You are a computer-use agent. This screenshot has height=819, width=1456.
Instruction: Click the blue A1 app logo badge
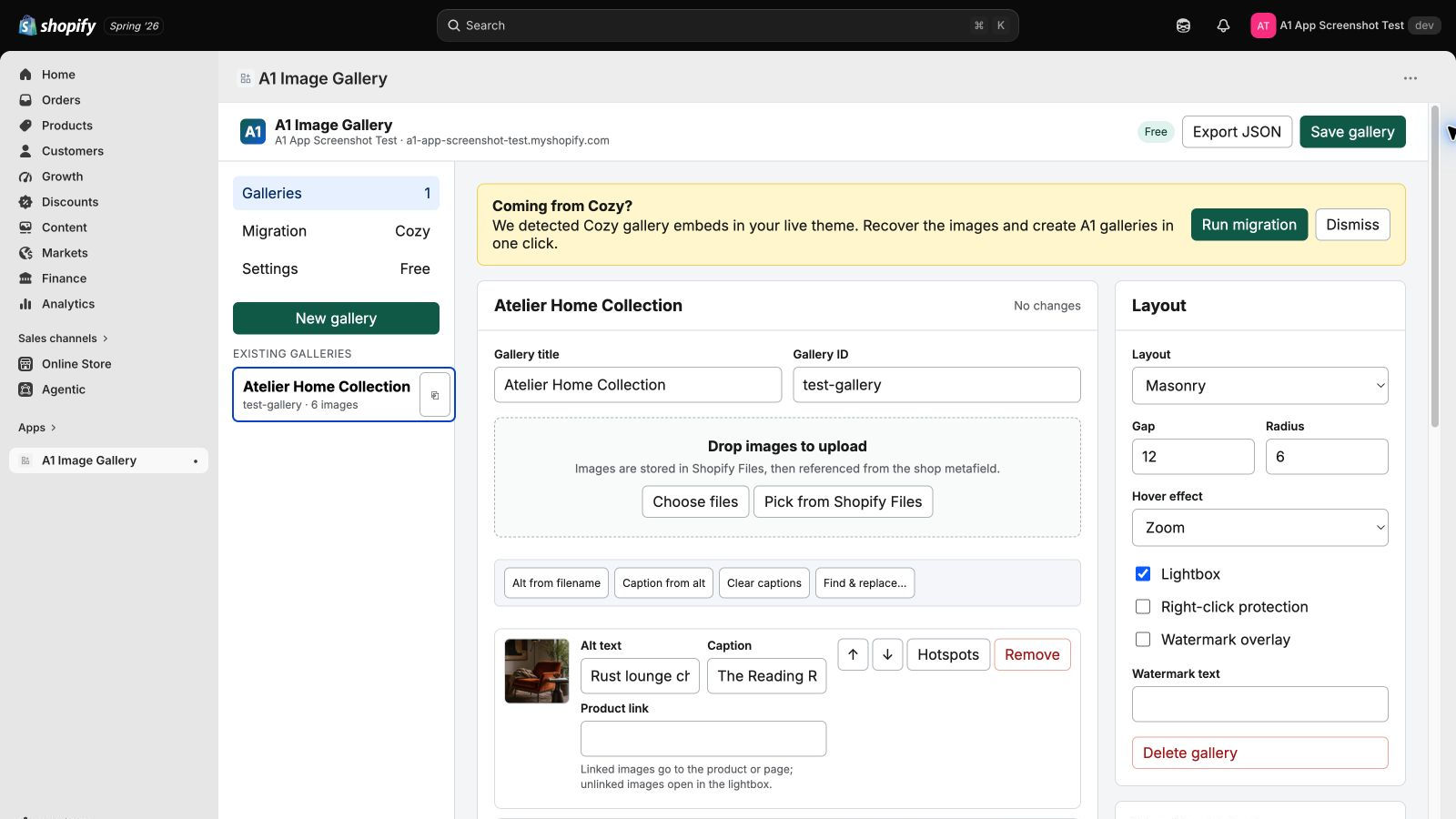[x=253, y=132]
